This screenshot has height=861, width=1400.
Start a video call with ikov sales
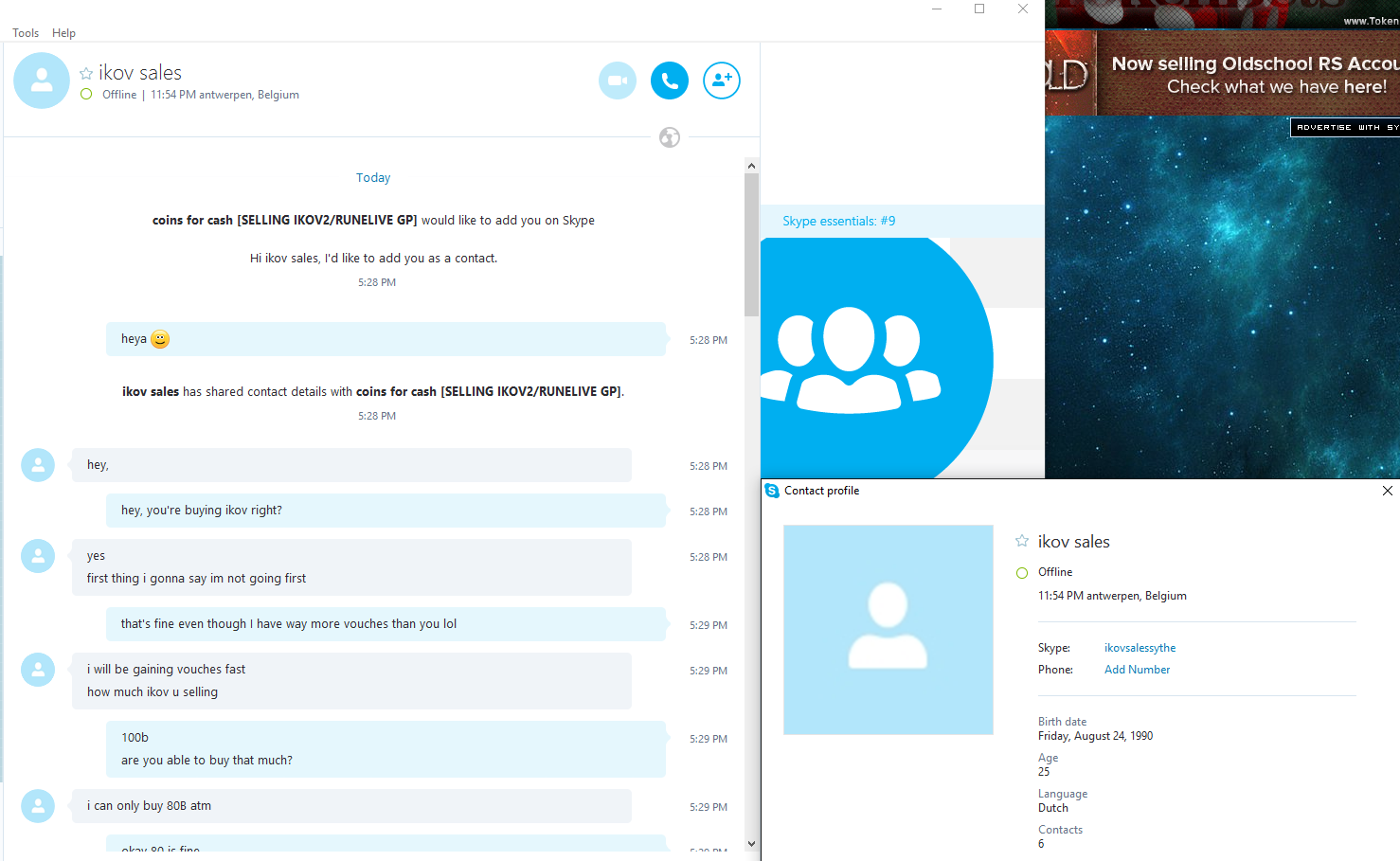tap(618, 81)
